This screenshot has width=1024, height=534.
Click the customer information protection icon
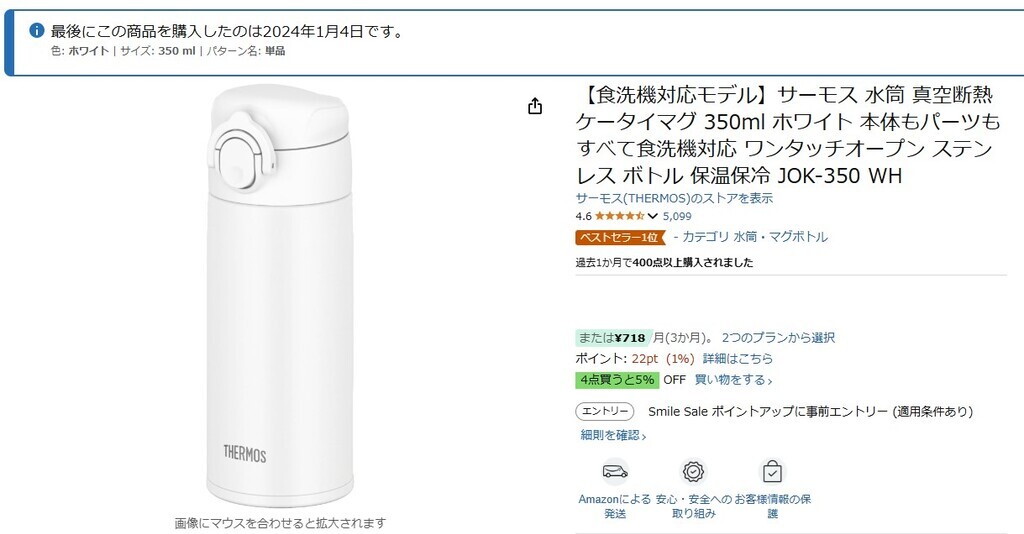click(772, 472)
